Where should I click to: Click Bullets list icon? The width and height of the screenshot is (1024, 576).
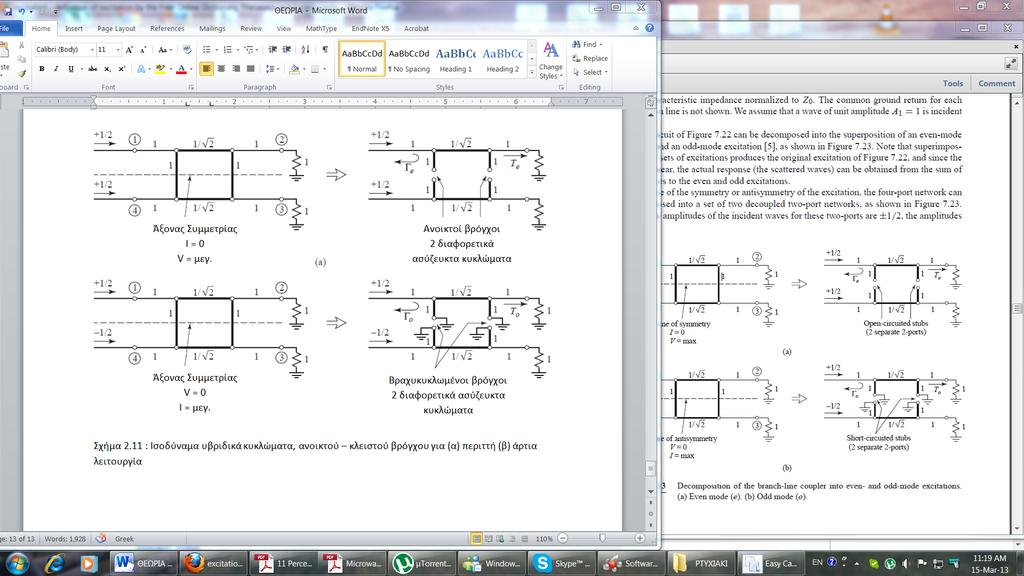tap(207, 50)
